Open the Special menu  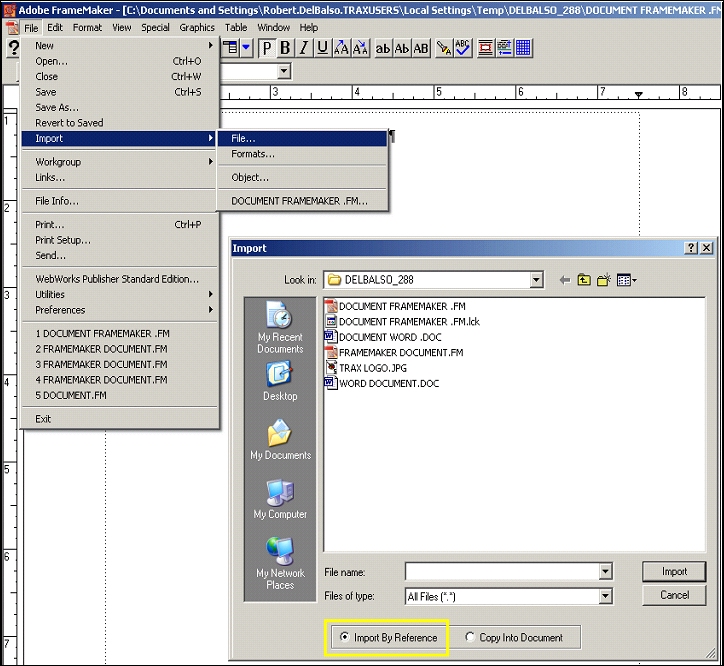tap(155, 28)
